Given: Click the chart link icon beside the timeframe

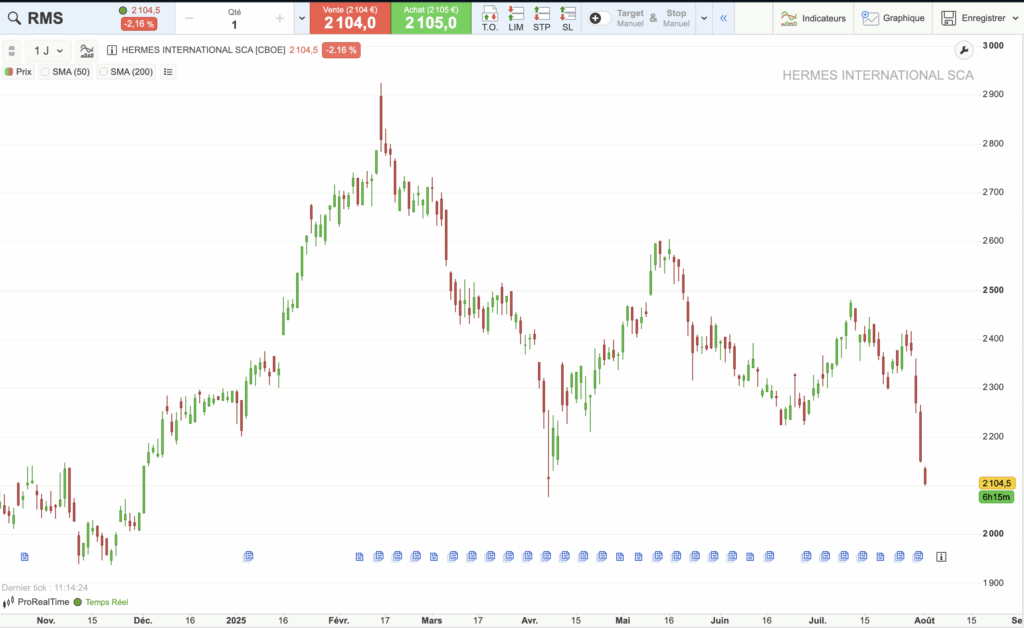Looking at the screenshot, I should tap(11, 51).
